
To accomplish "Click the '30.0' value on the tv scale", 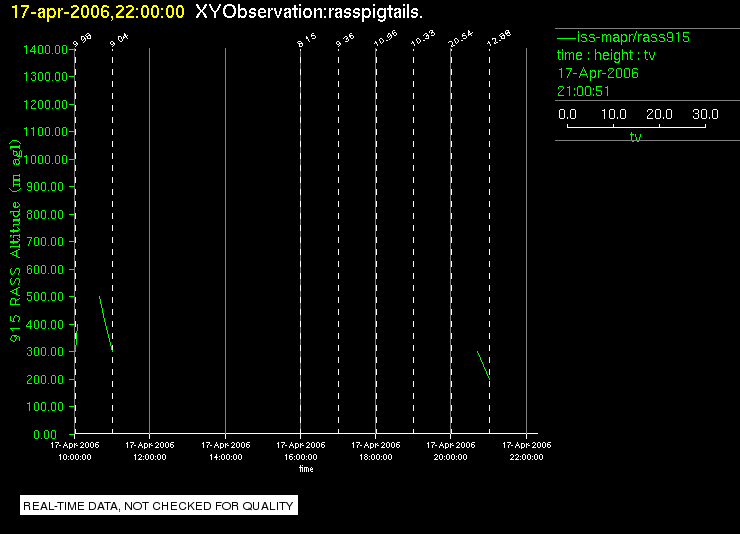I will point(705,114).
